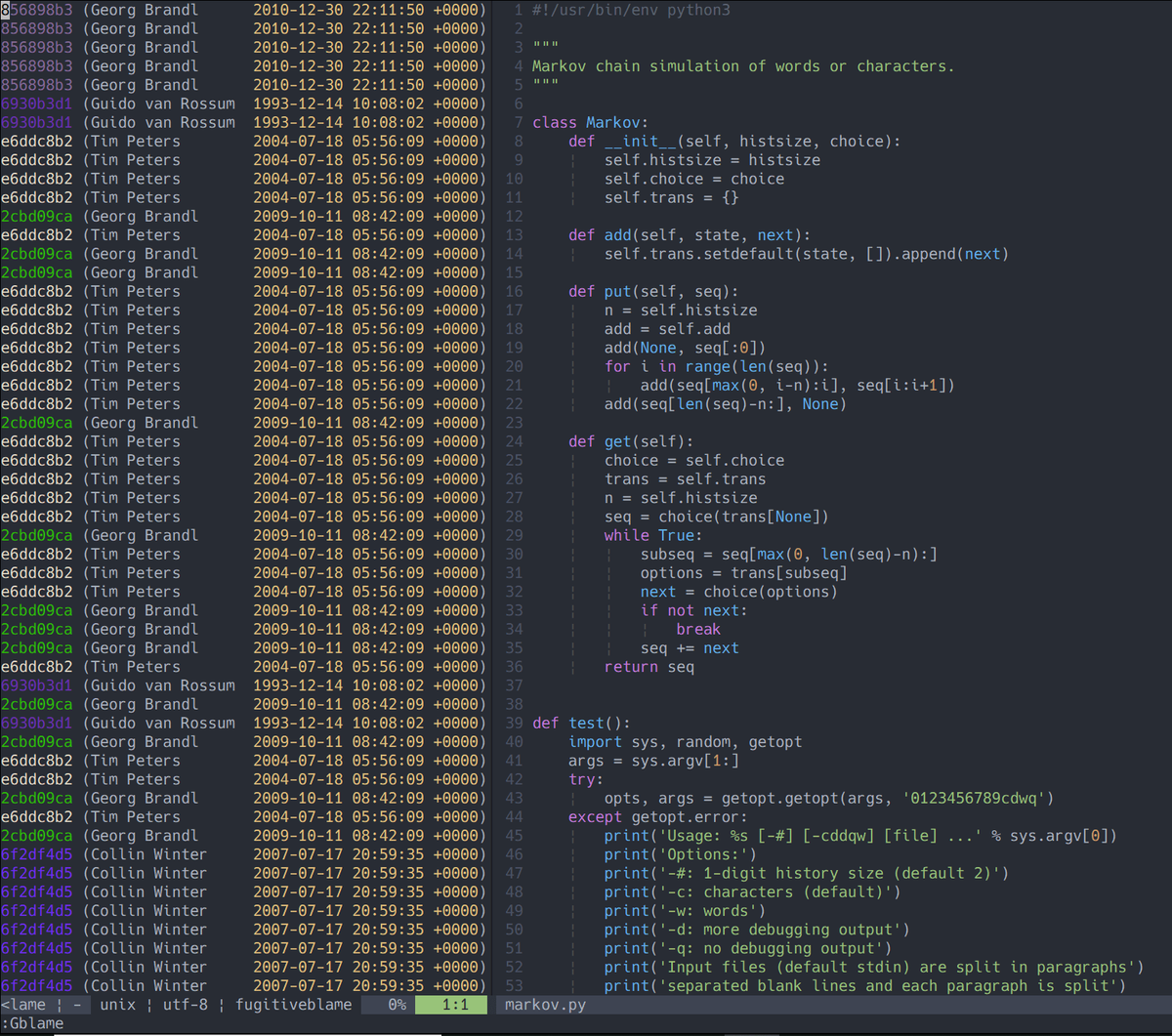Click 'def get(self):' definition
This screenshot has height=1036, width=1172.
click(631, 441)
